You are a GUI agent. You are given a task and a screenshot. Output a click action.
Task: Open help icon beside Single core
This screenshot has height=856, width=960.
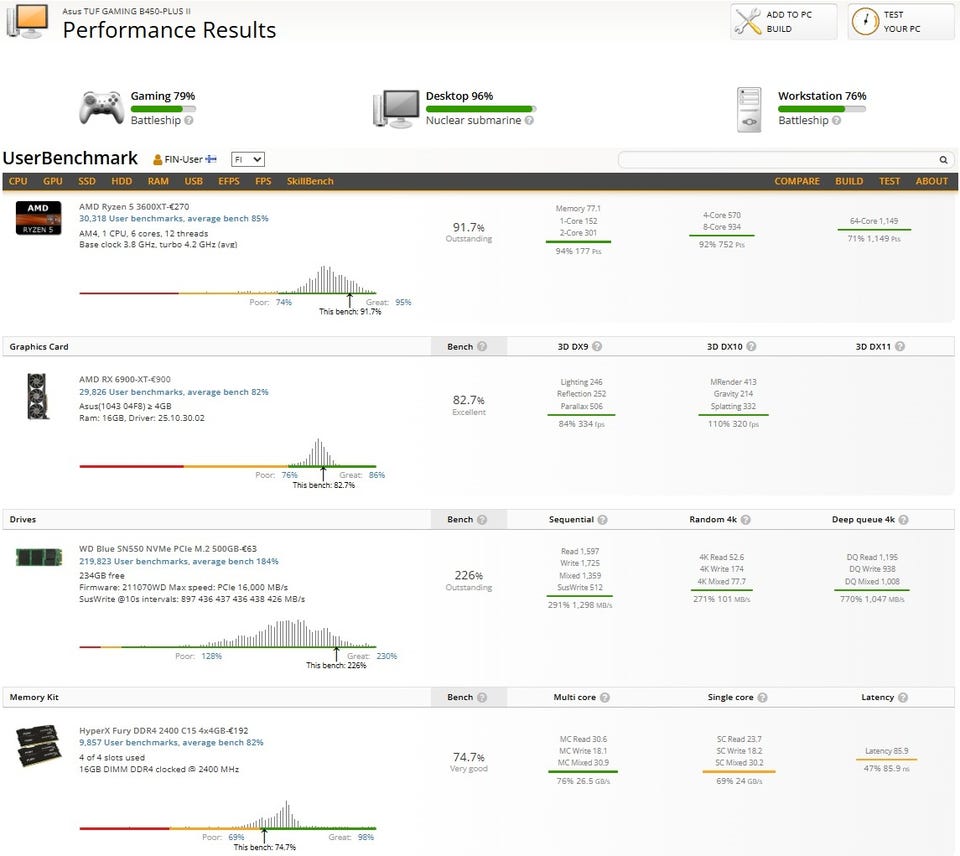pyautogui.click(x=762, y=697)
